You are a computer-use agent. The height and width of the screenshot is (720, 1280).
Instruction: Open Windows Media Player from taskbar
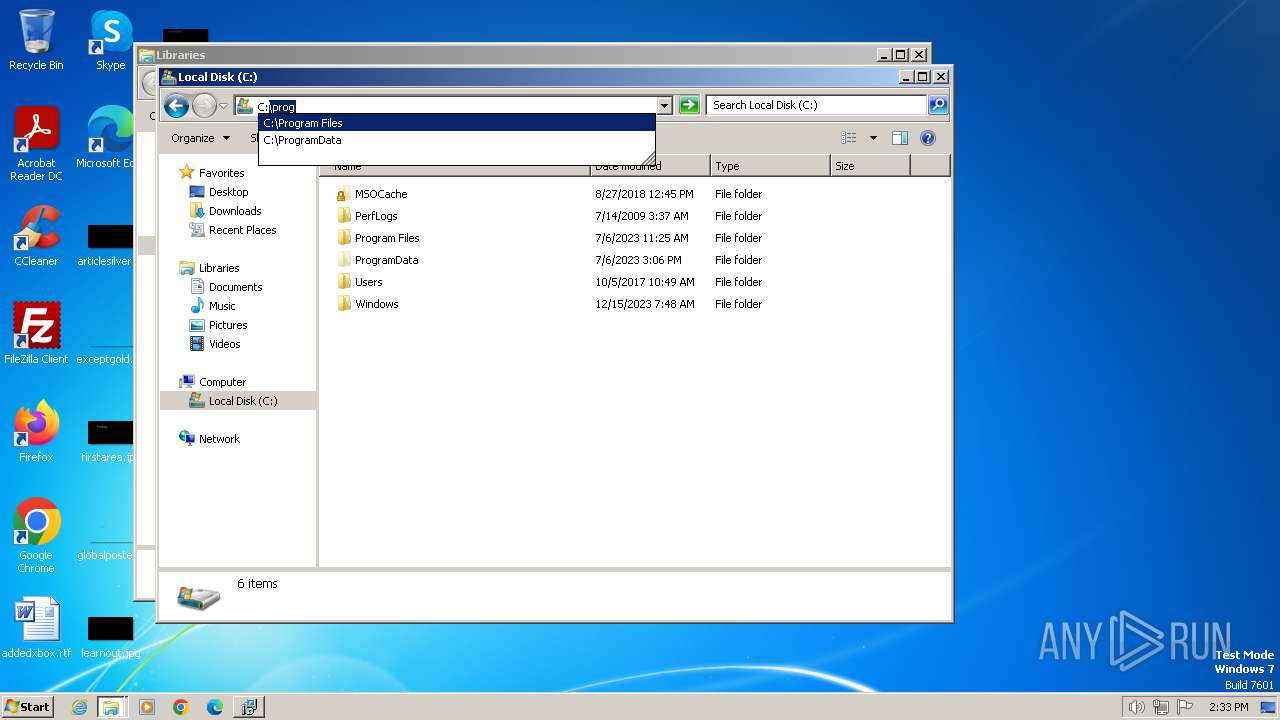click(147, 707)
